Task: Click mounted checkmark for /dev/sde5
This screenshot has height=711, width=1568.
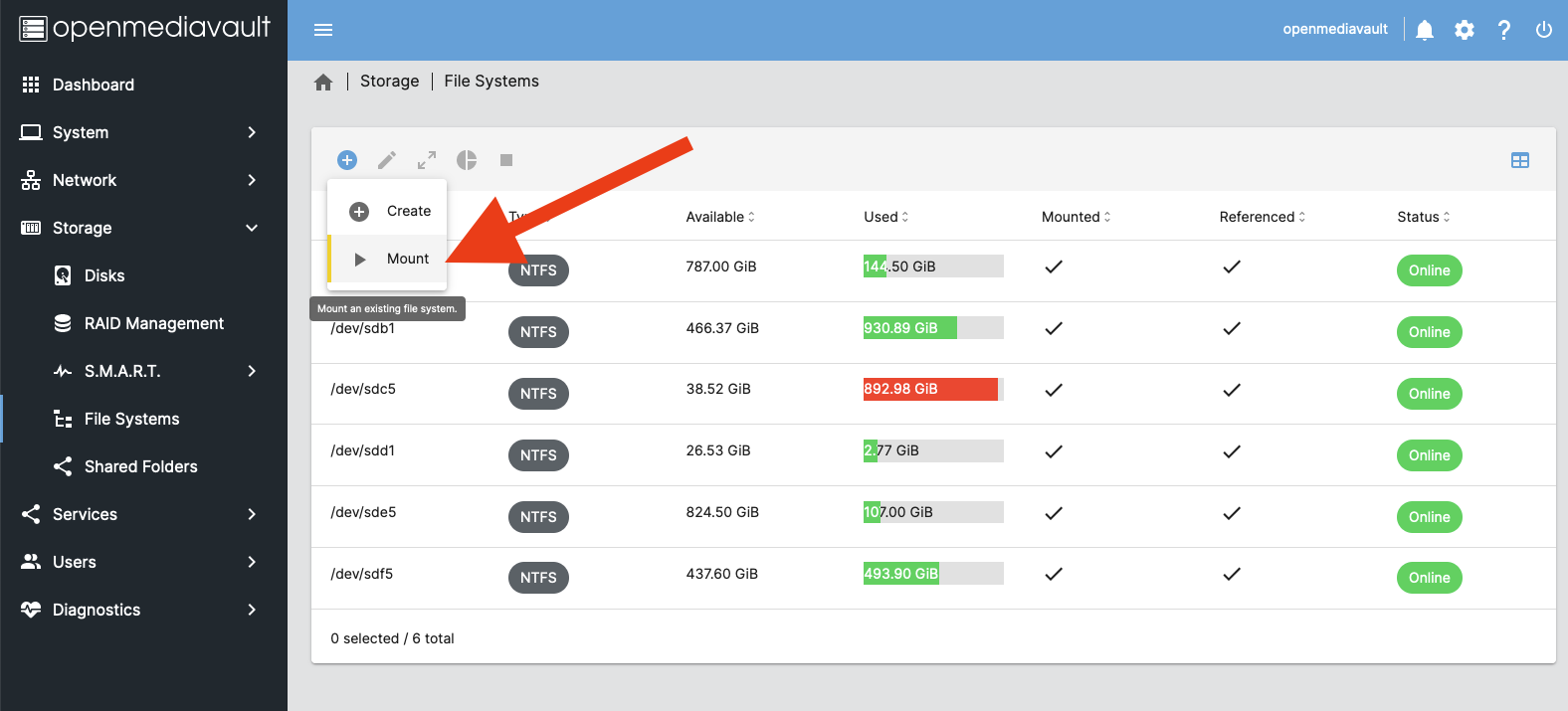Action: 1054,513
